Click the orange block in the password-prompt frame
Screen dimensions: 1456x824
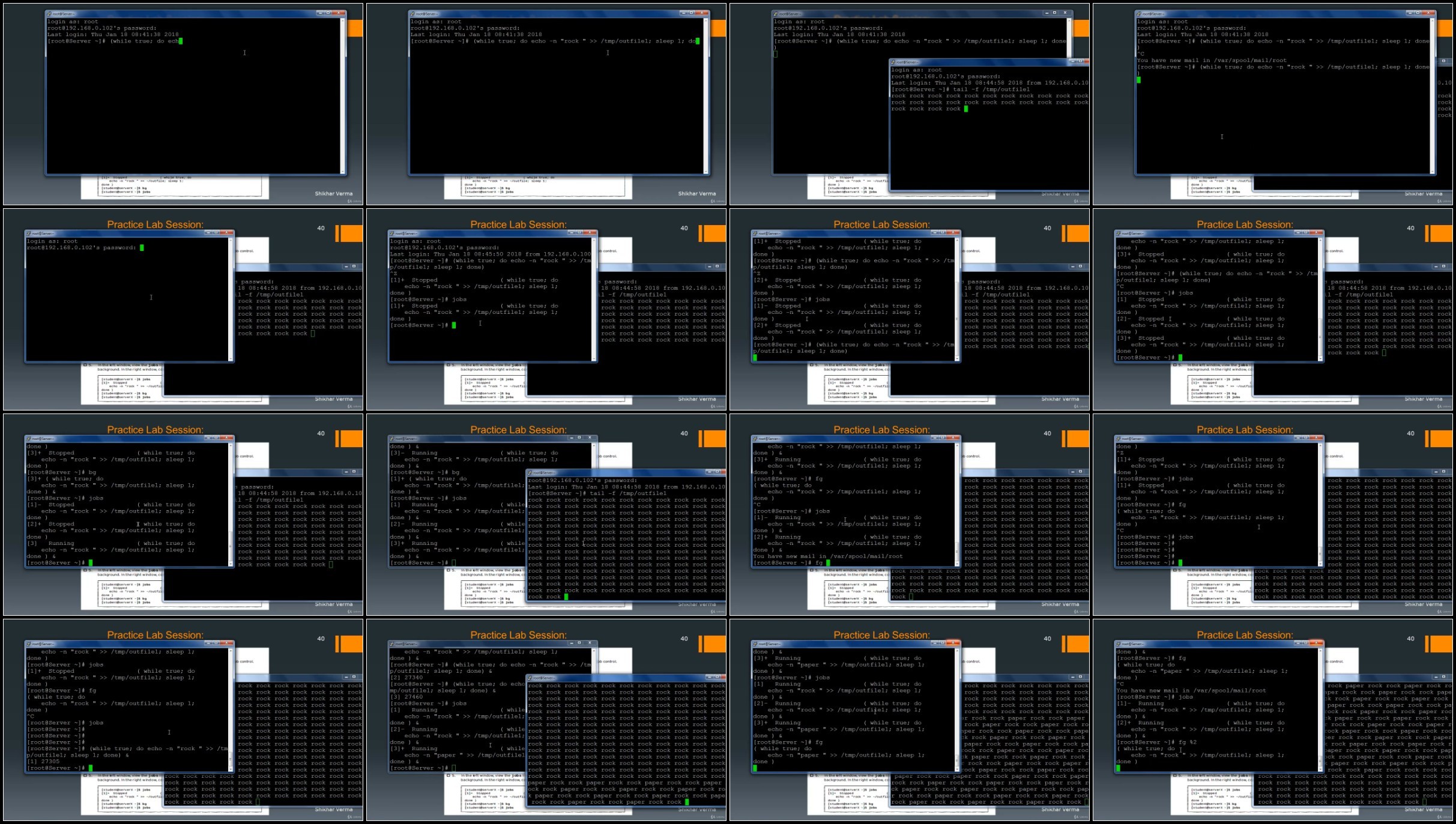click(x=352, y=233)
